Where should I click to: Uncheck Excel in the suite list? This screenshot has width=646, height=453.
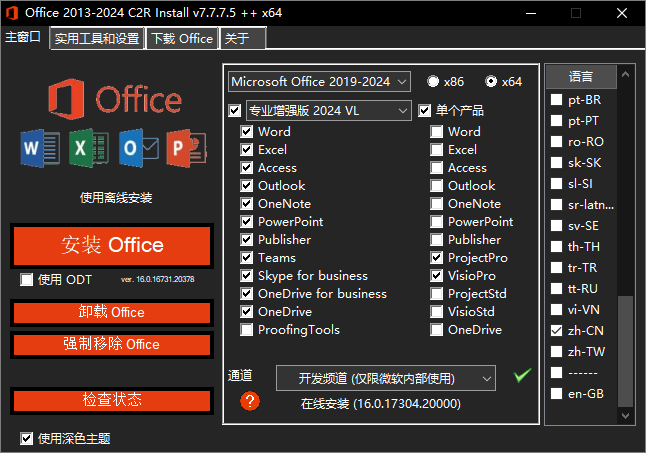click(x=246, y=149)
